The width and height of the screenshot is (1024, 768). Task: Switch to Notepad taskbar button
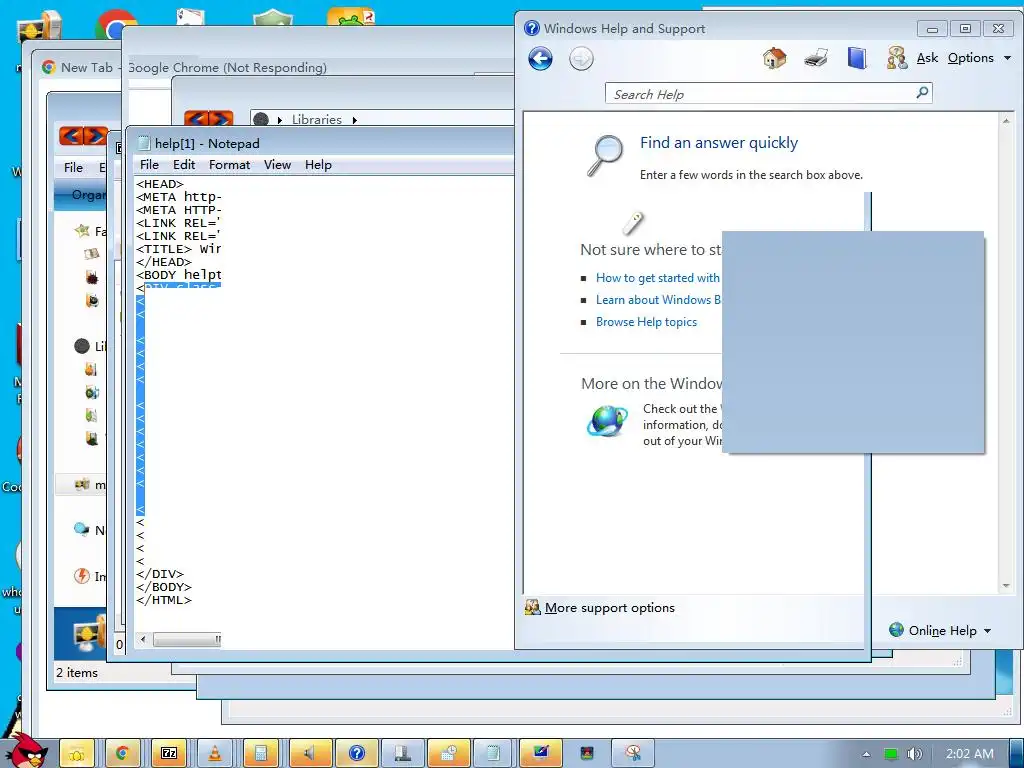pyautogui.click(x=494, y=754)
